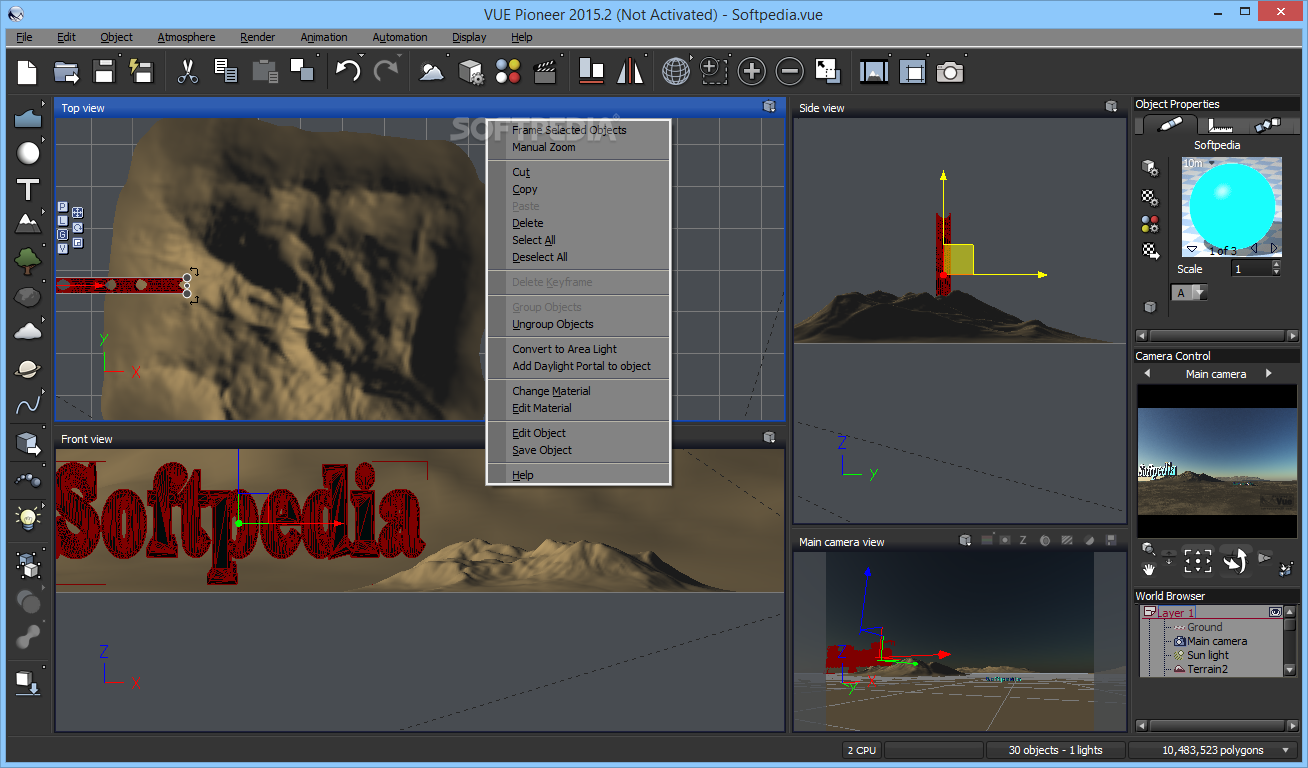Open dropdown arrow next to 'A' button
This screenshot has height=768, width=1308.
1199,293
